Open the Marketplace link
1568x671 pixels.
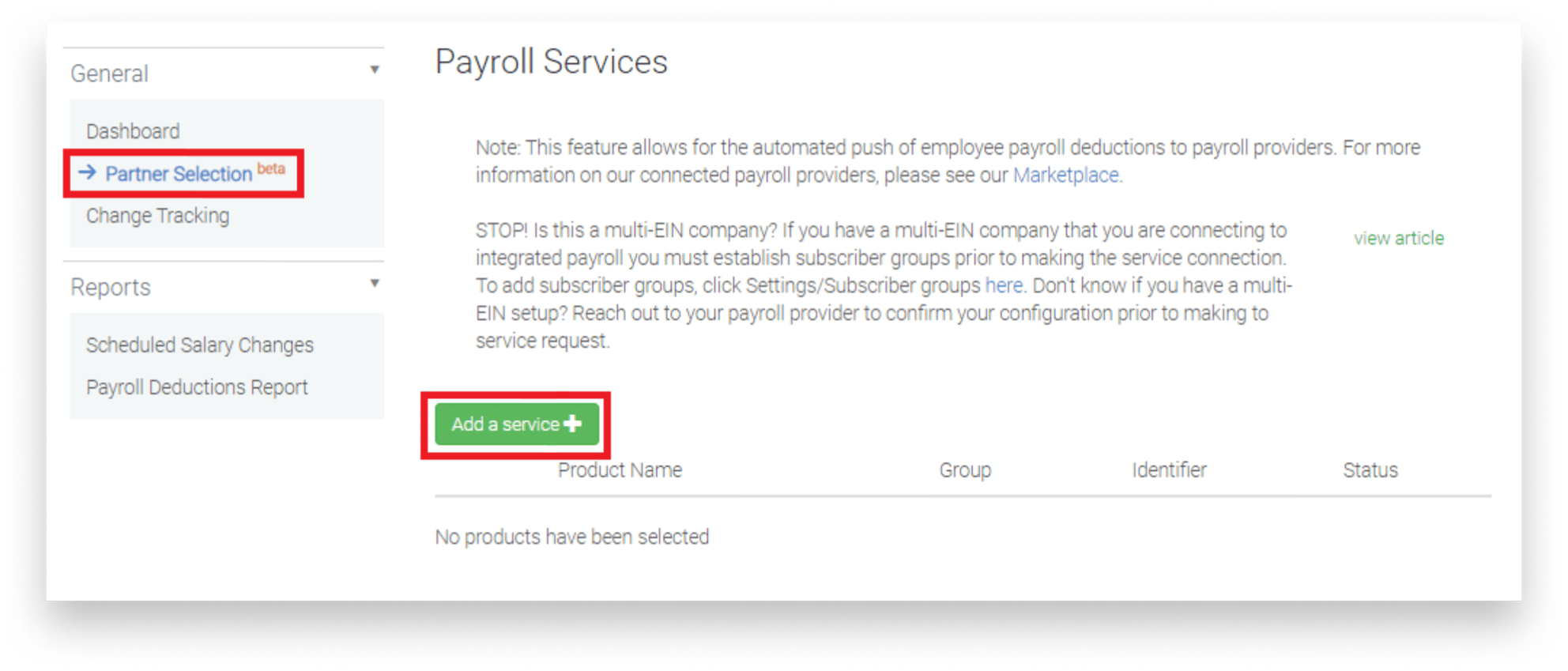click(1066, 175)
